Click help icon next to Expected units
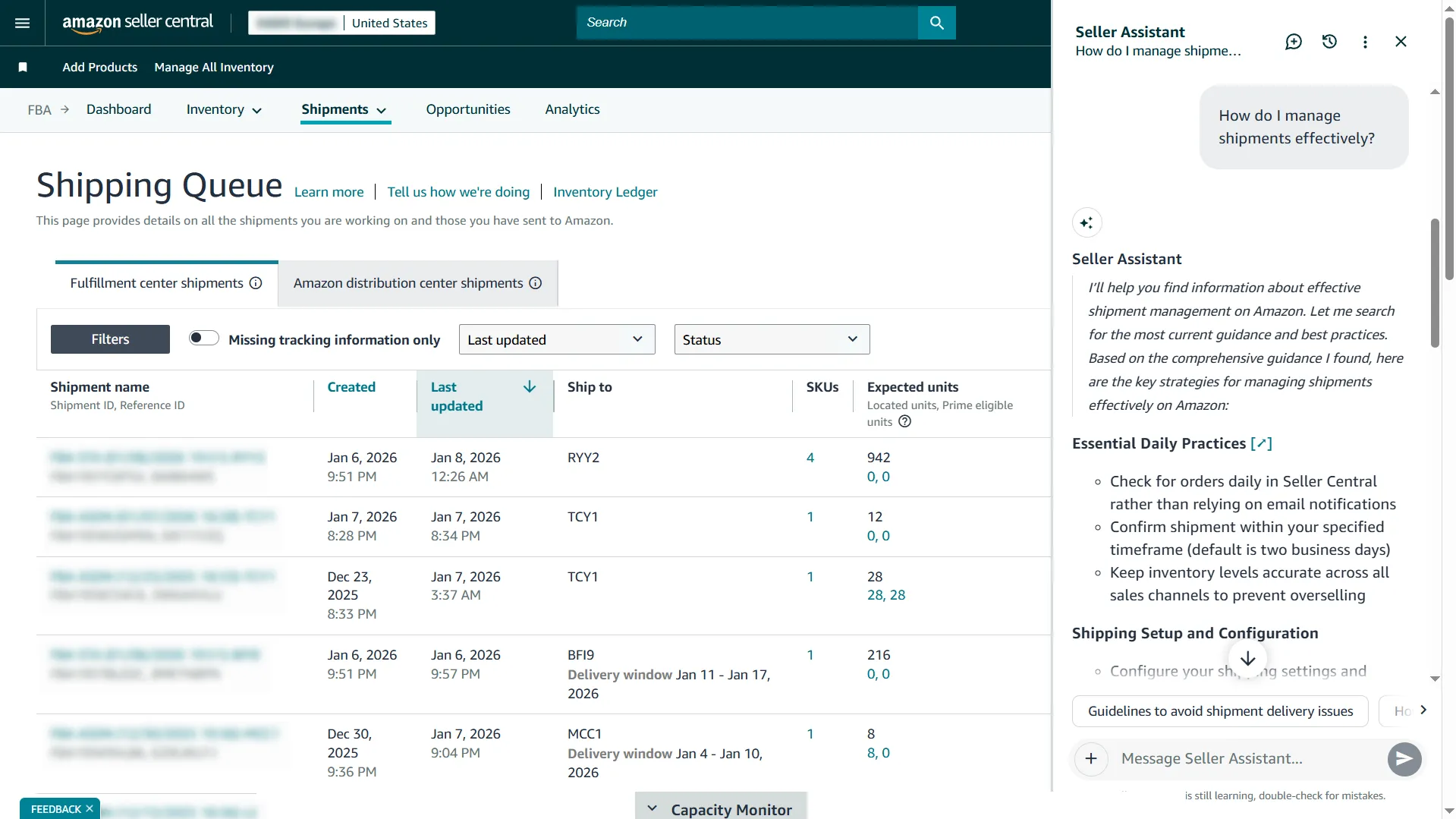 click(x=904, y=422)
